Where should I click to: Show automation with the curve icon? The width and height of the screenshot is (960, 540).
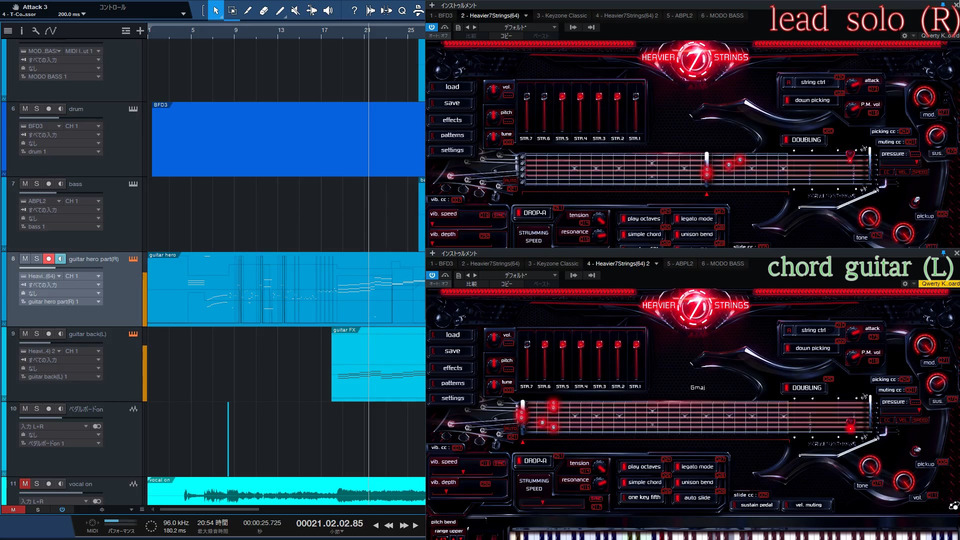tap(51, 31)
